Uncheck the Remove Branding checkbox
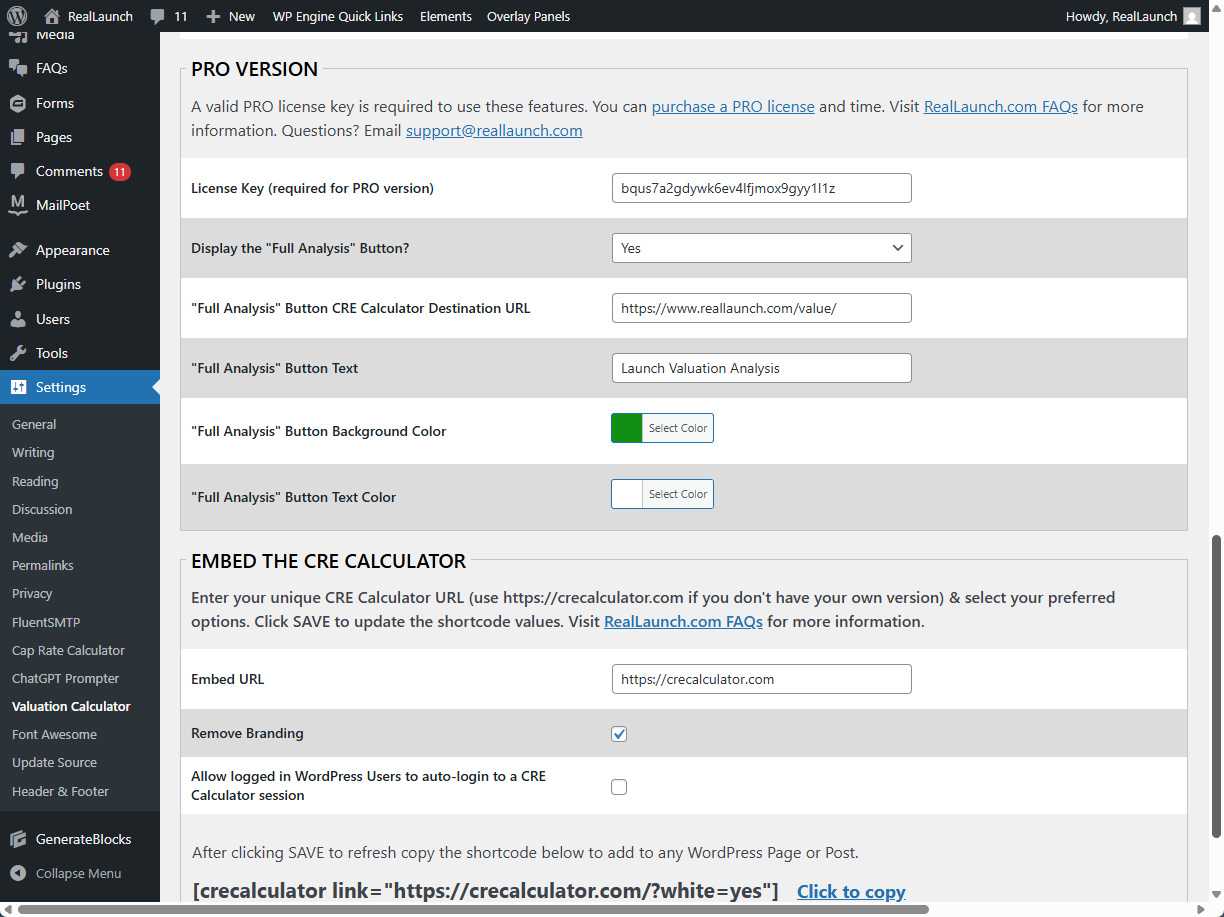This screenshot has height=917, width=1224. 619,734
